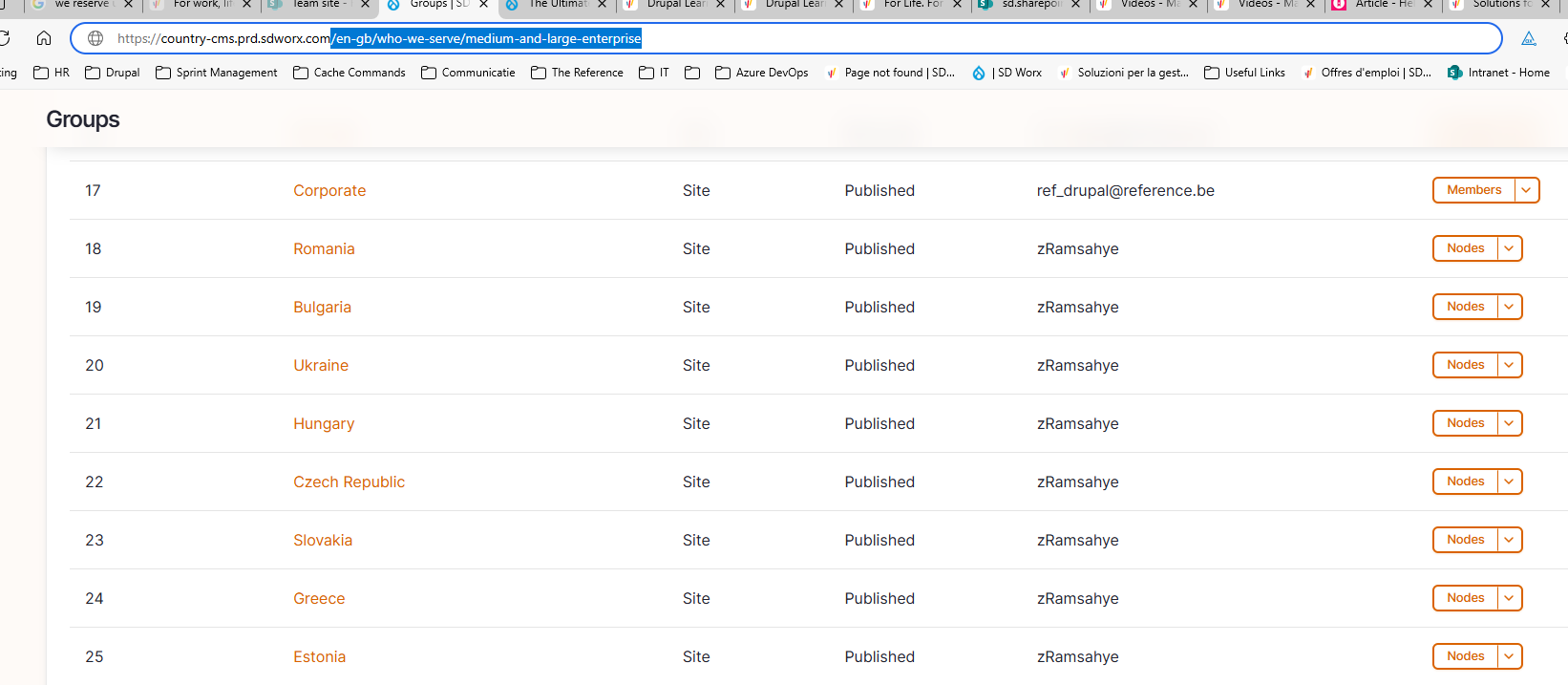1568x685 pixels.
Task: Click Nodes button for Bulgaria
Action: [1465, 307]
